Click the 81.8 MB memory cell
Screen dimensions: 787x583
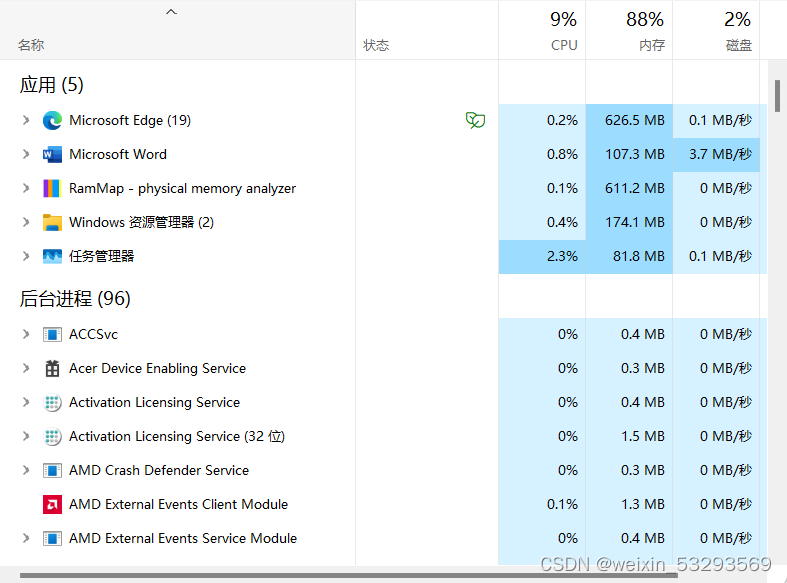pyautogui.click(x=629, y=256)
